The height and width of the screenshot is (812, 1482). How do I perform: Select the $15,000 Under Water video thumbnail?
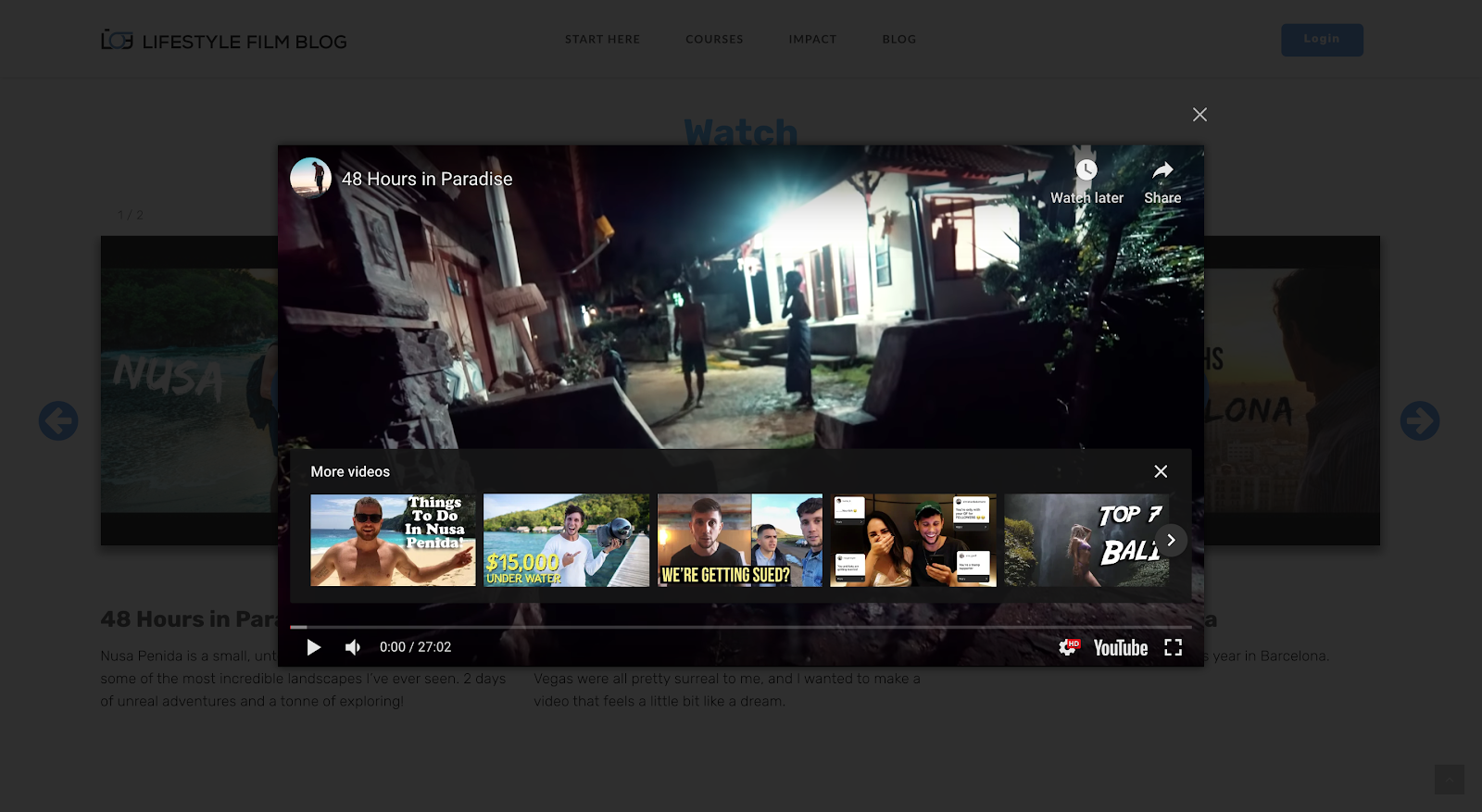[x=567, y=540]
